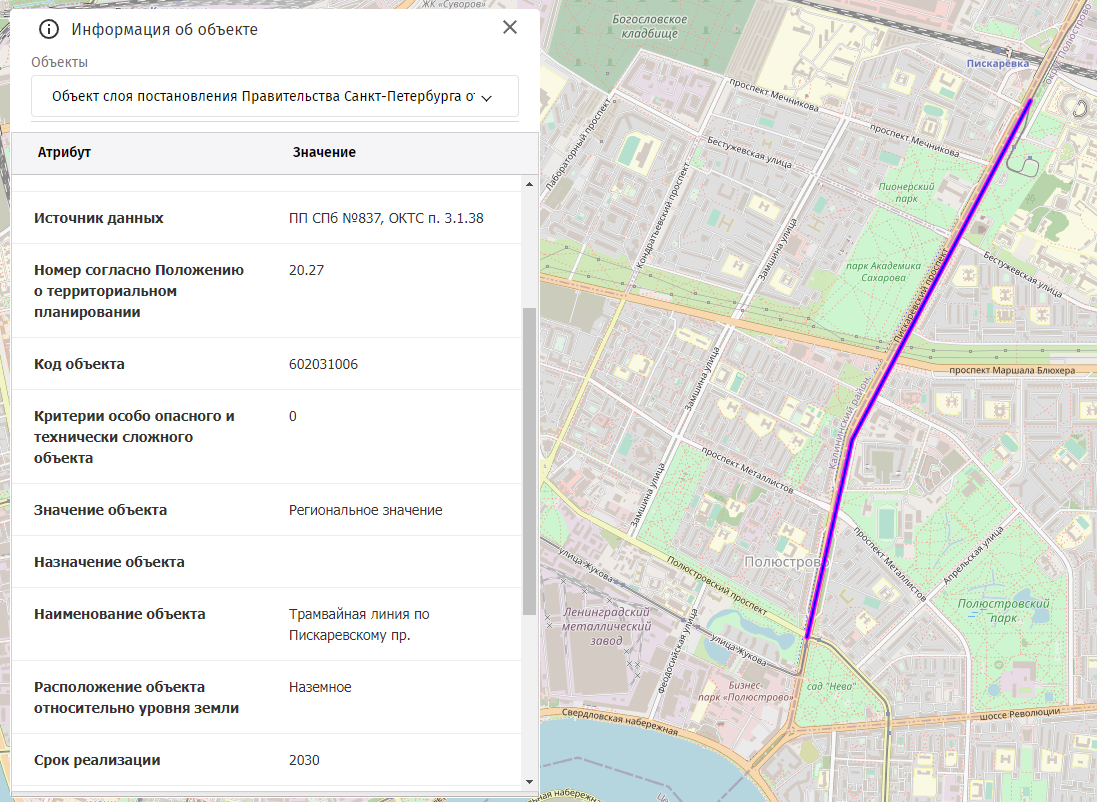
Task: Click the scrollbar up arrow in the attribute table
Action: pos(529,185)
